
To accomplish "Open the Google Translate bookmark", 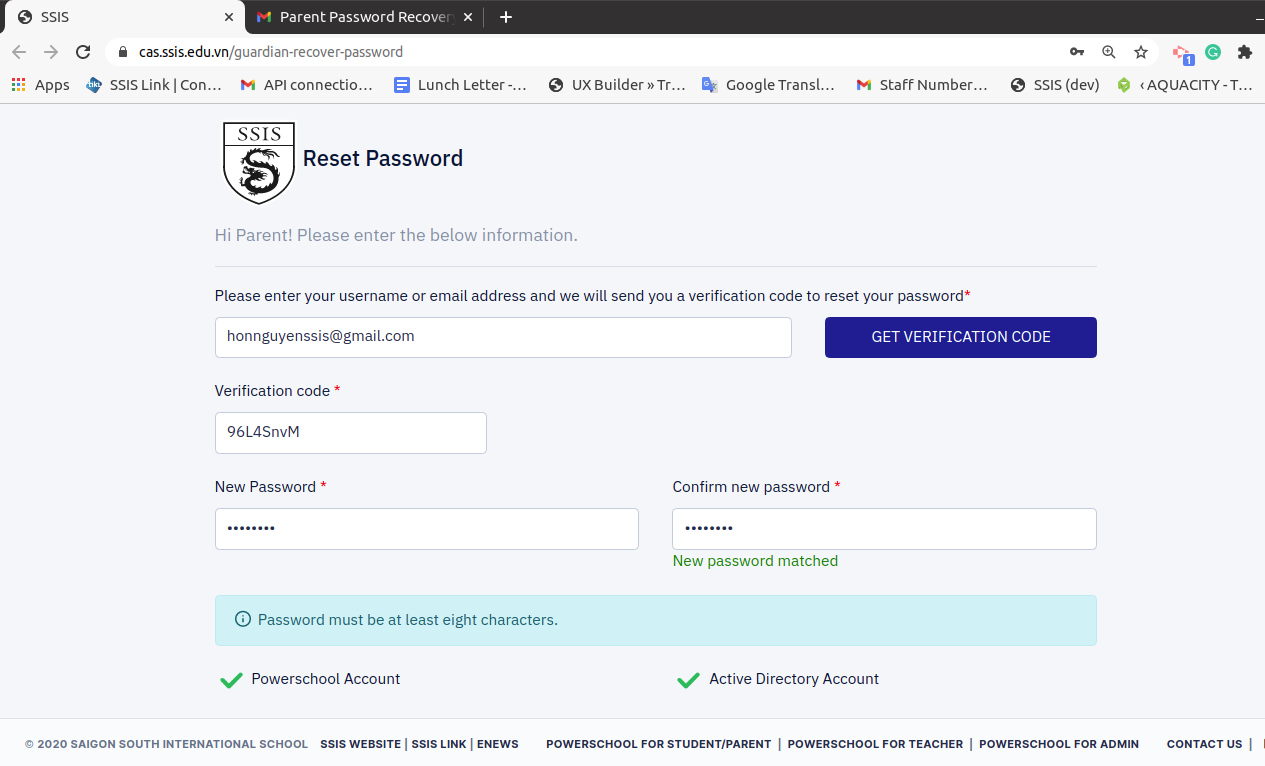I will (x=768, y=85).
